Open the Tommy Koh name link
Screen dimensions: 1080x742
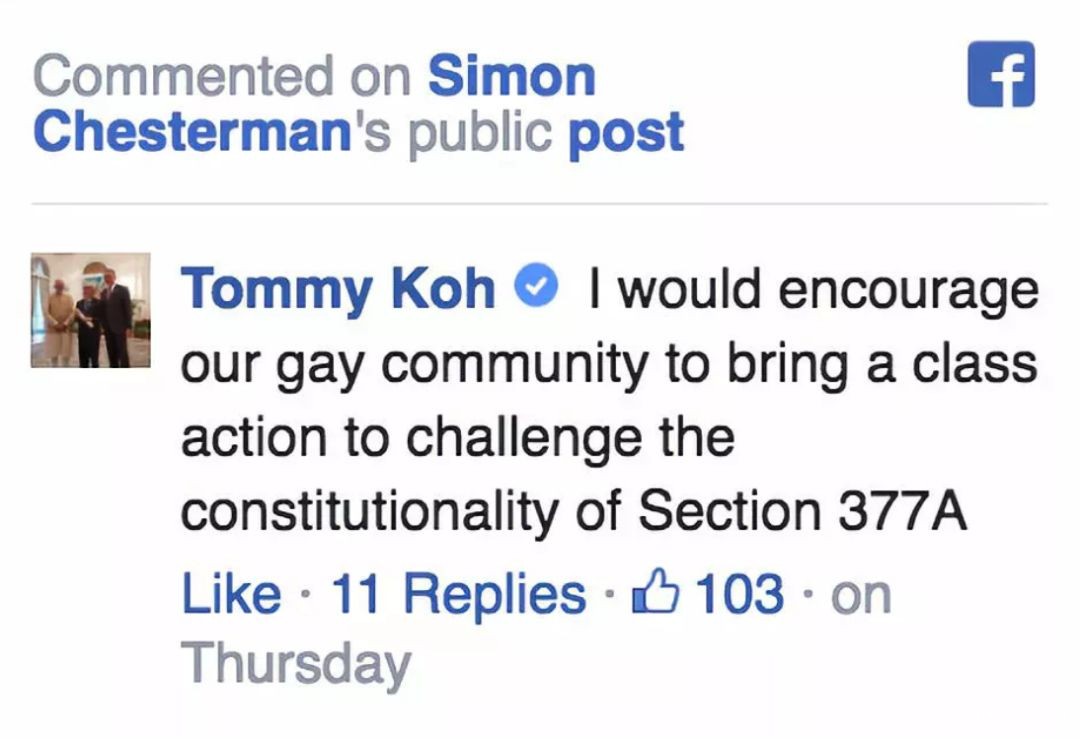[x=338, y=290]
